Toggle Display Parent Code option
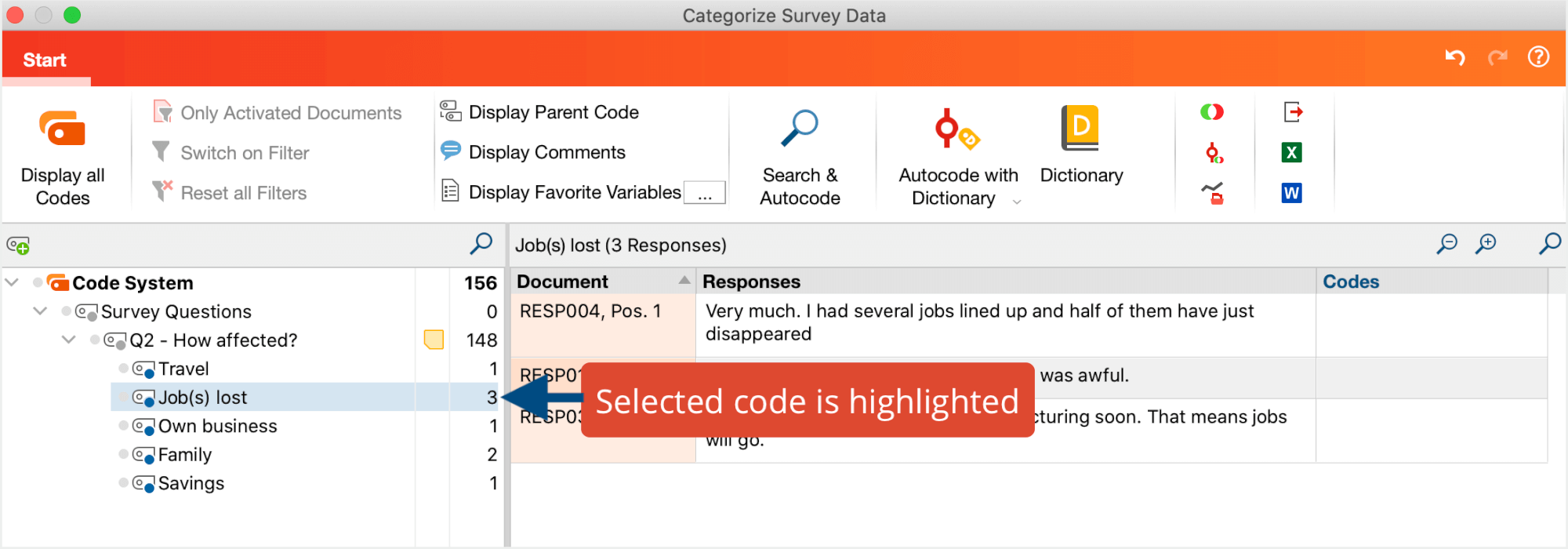1568x549 pixels. [540, 112]
